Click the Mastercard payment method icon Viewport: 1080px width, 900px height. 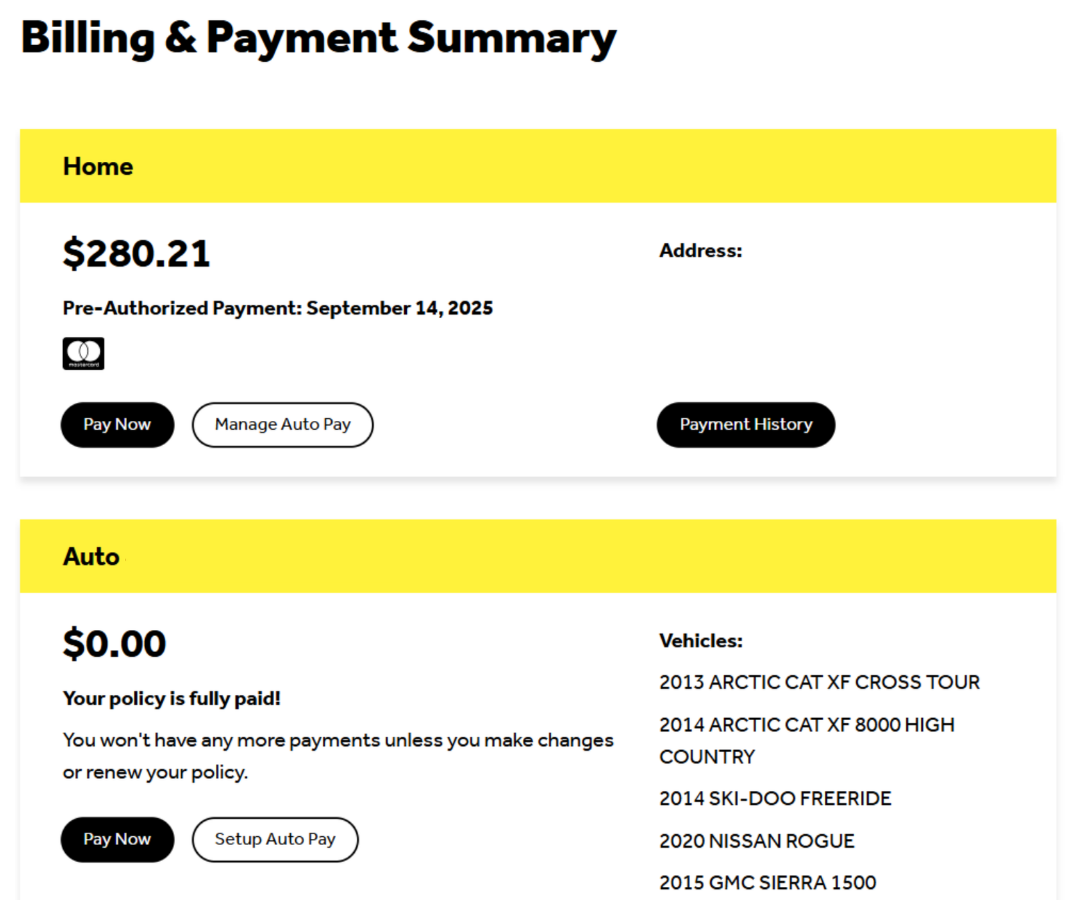[83, 353]
